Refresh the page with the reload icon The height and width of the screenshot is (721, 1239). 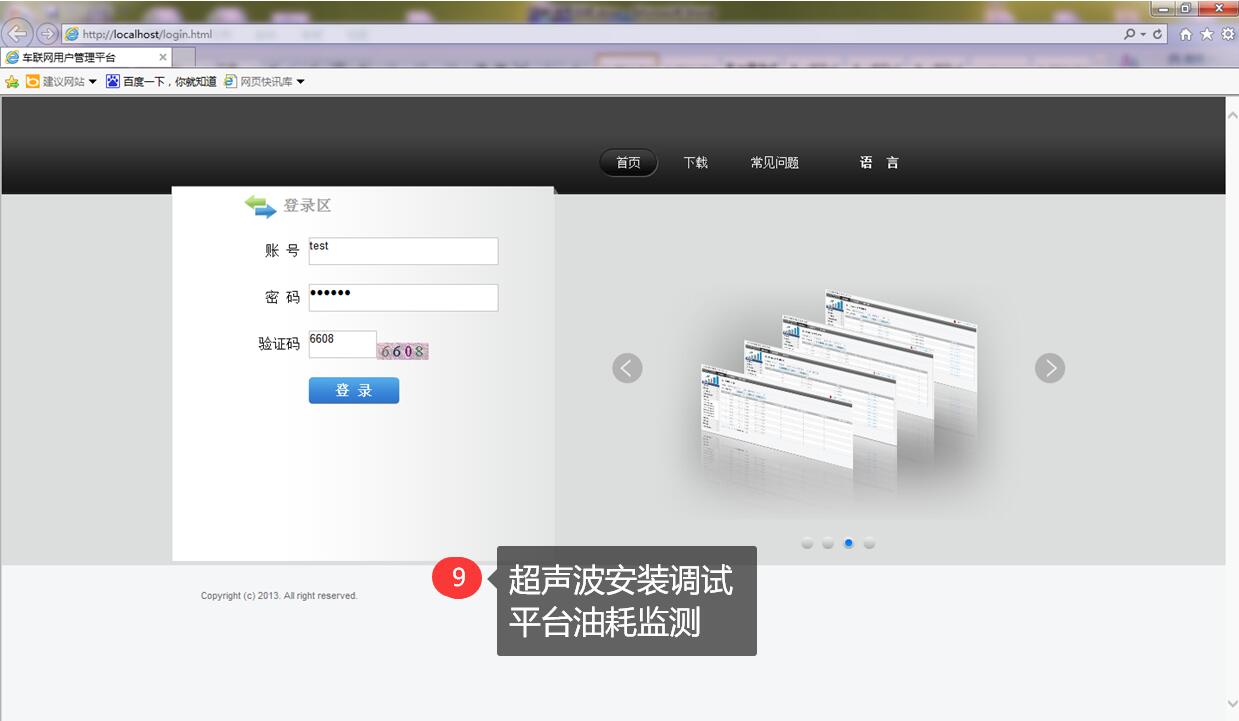click(x=1158, y=34)
